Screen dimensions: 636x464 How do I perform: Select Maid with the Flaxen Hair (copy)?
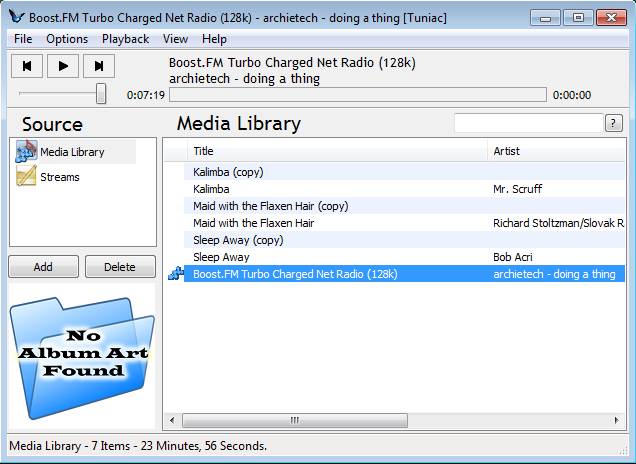(x=404, y=206)
